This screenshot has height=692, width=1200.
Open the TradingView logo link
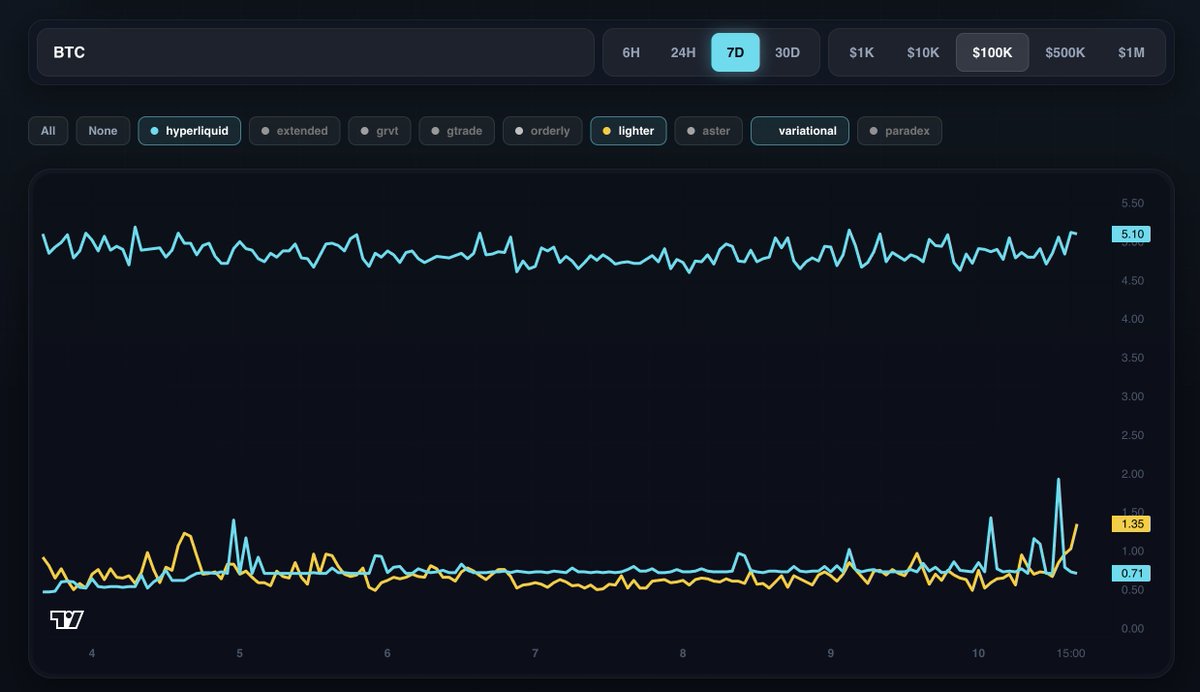coord(66,620)
